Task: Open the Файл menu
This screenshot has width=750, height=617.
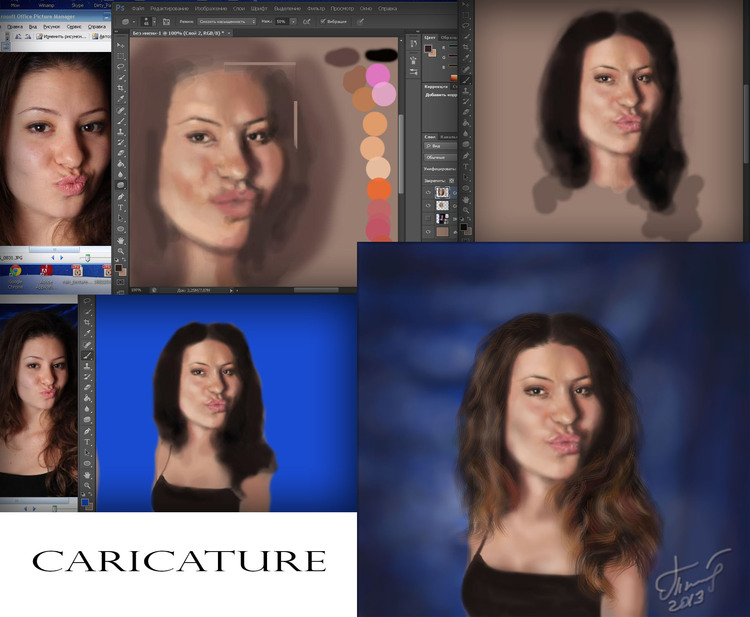Action: click(137, 8)
